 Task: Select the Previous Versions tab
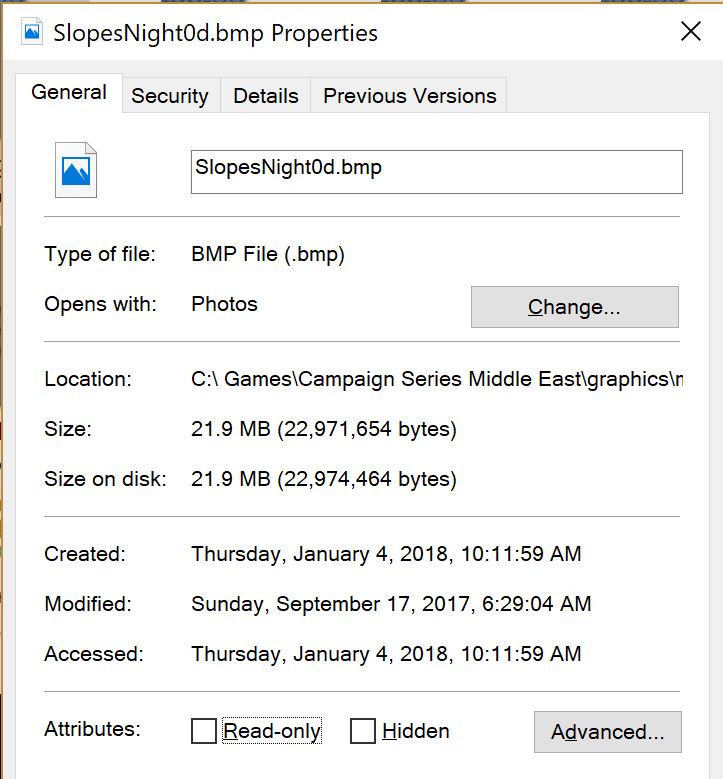point(409,96)
